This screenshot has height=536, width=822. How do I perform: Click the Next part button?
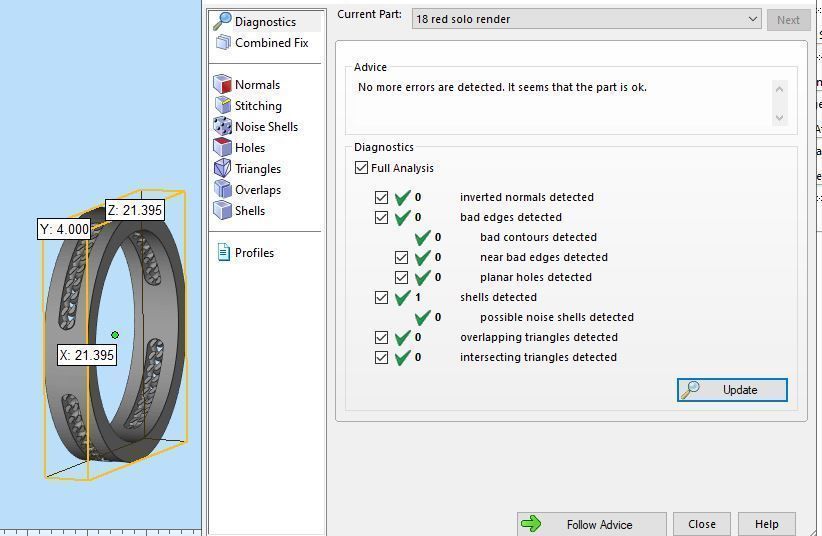[x=788, y=20]
